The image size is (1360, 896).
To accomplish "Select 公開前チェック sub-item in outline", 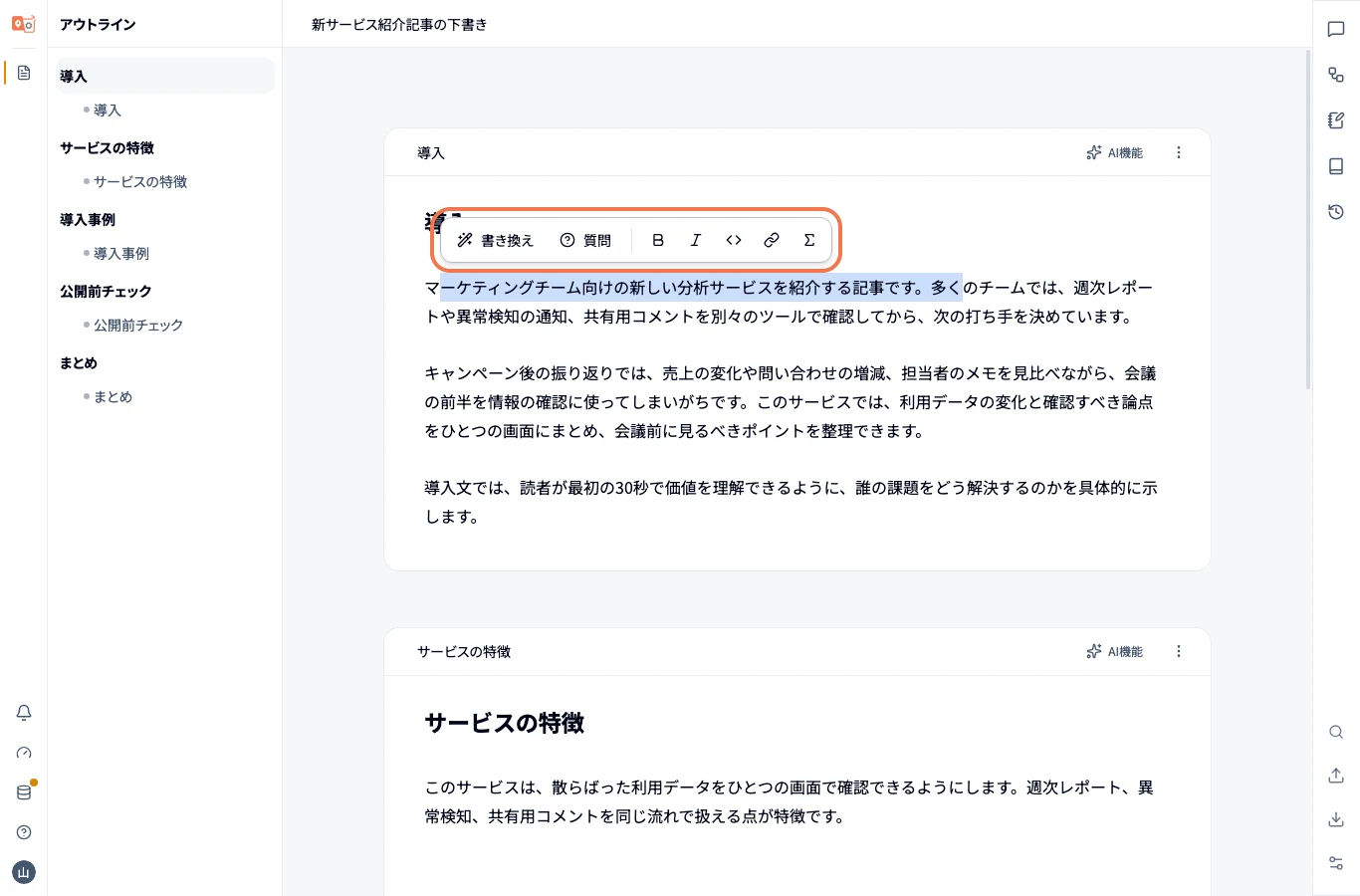I will tap(137, 326).
